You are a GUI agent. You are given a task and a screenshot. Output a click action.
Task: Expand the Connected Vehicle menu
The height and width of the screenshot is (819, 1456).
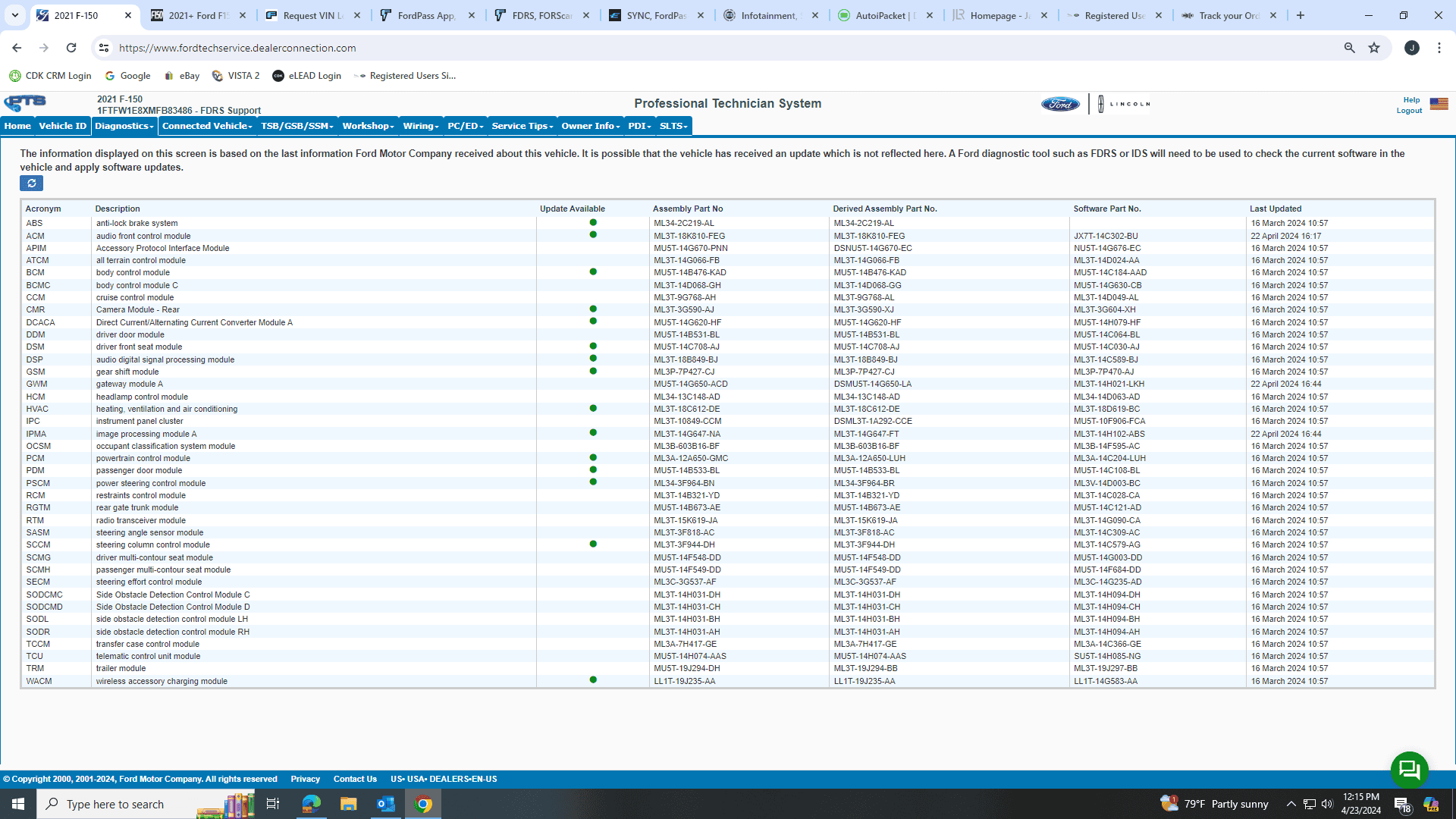click(207, 126)
